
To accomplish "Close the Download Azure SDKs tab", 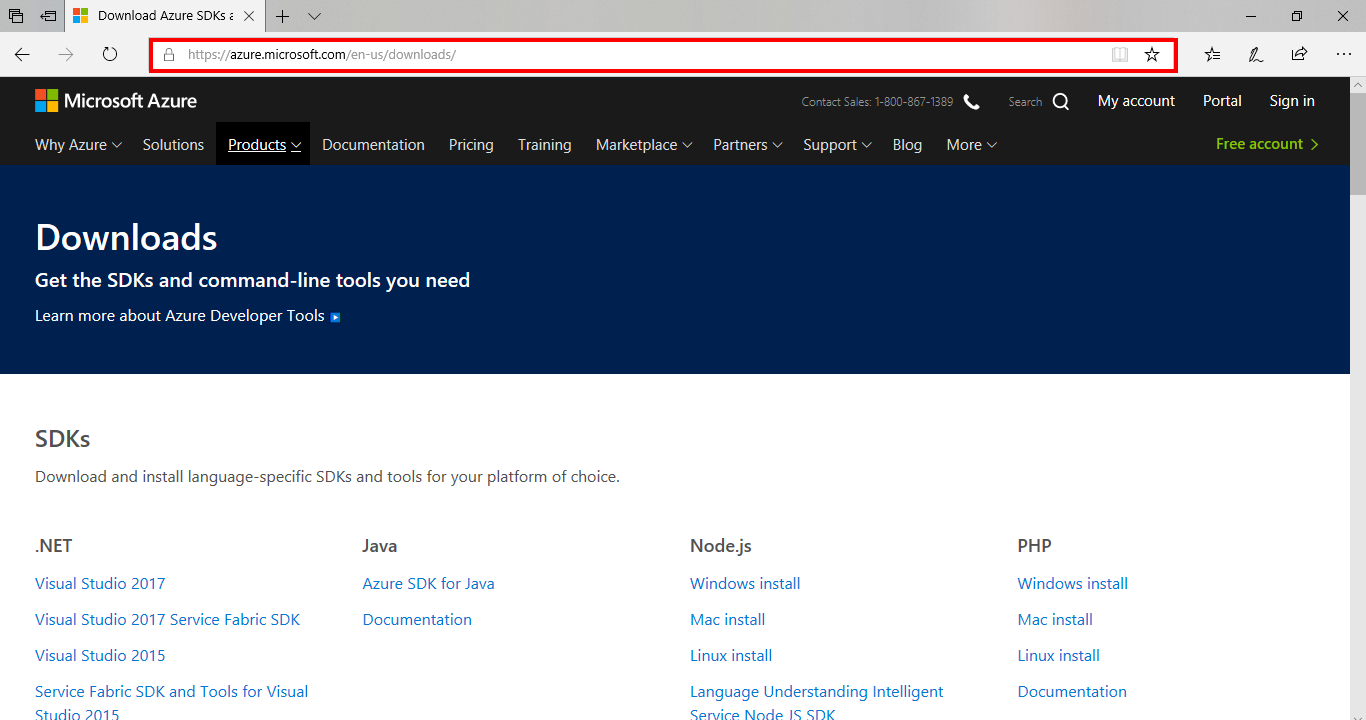I will [249, 16].
